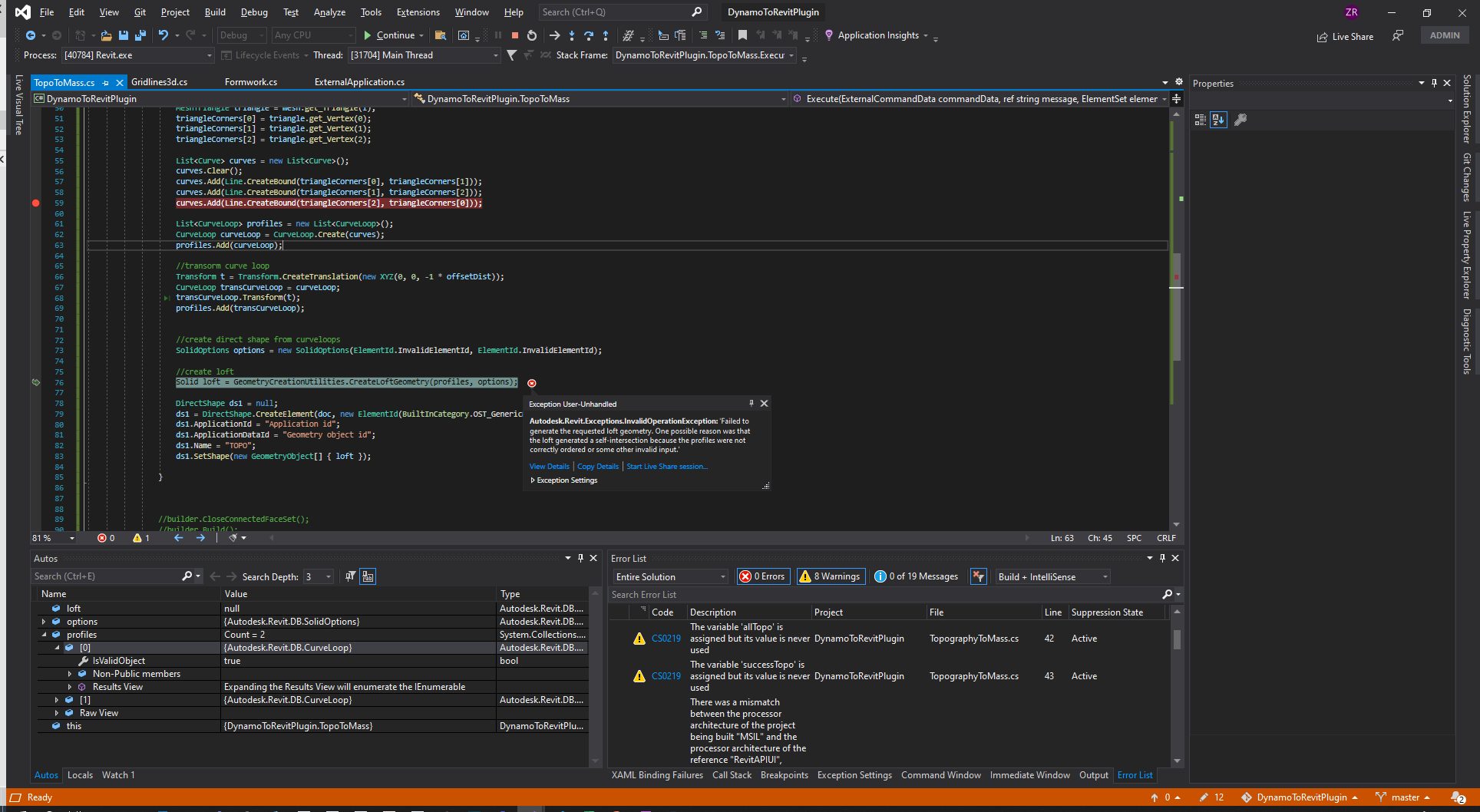Click the Save All icon
Screen dimensions: 1480x812
(140, 35)
